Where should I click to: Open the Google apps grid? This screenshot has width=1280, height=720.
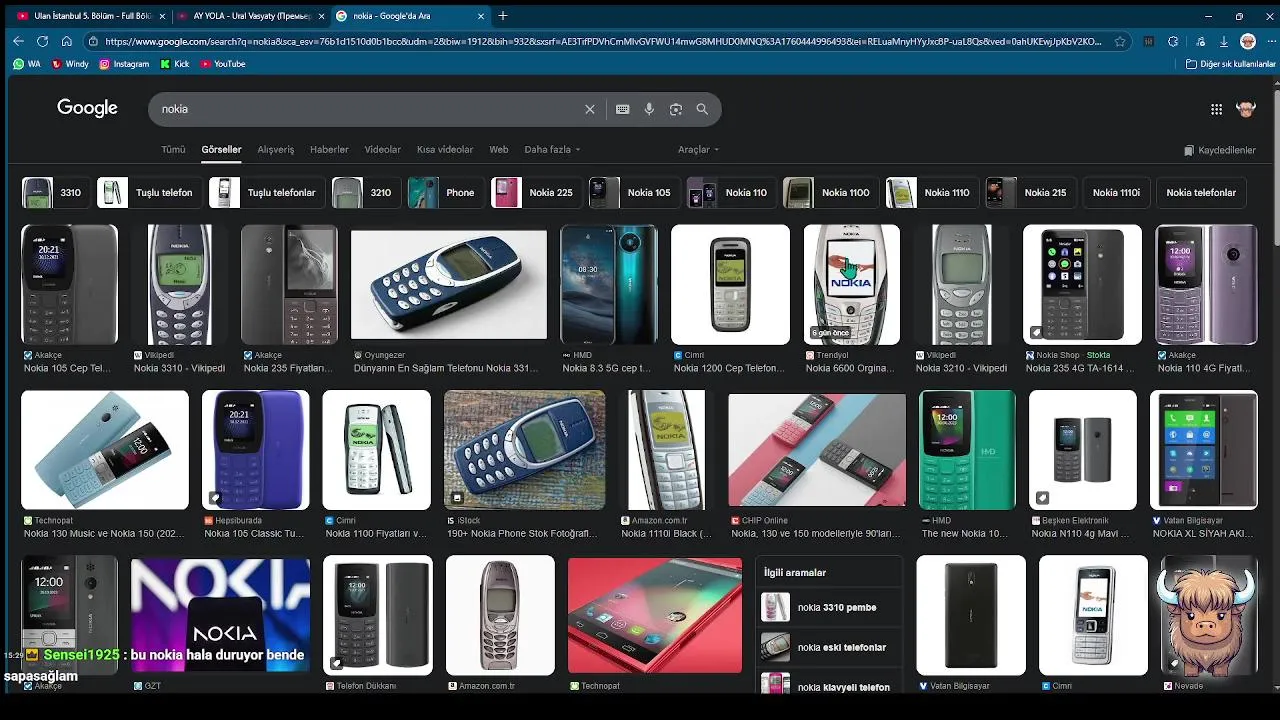(x=1216, y=109)
